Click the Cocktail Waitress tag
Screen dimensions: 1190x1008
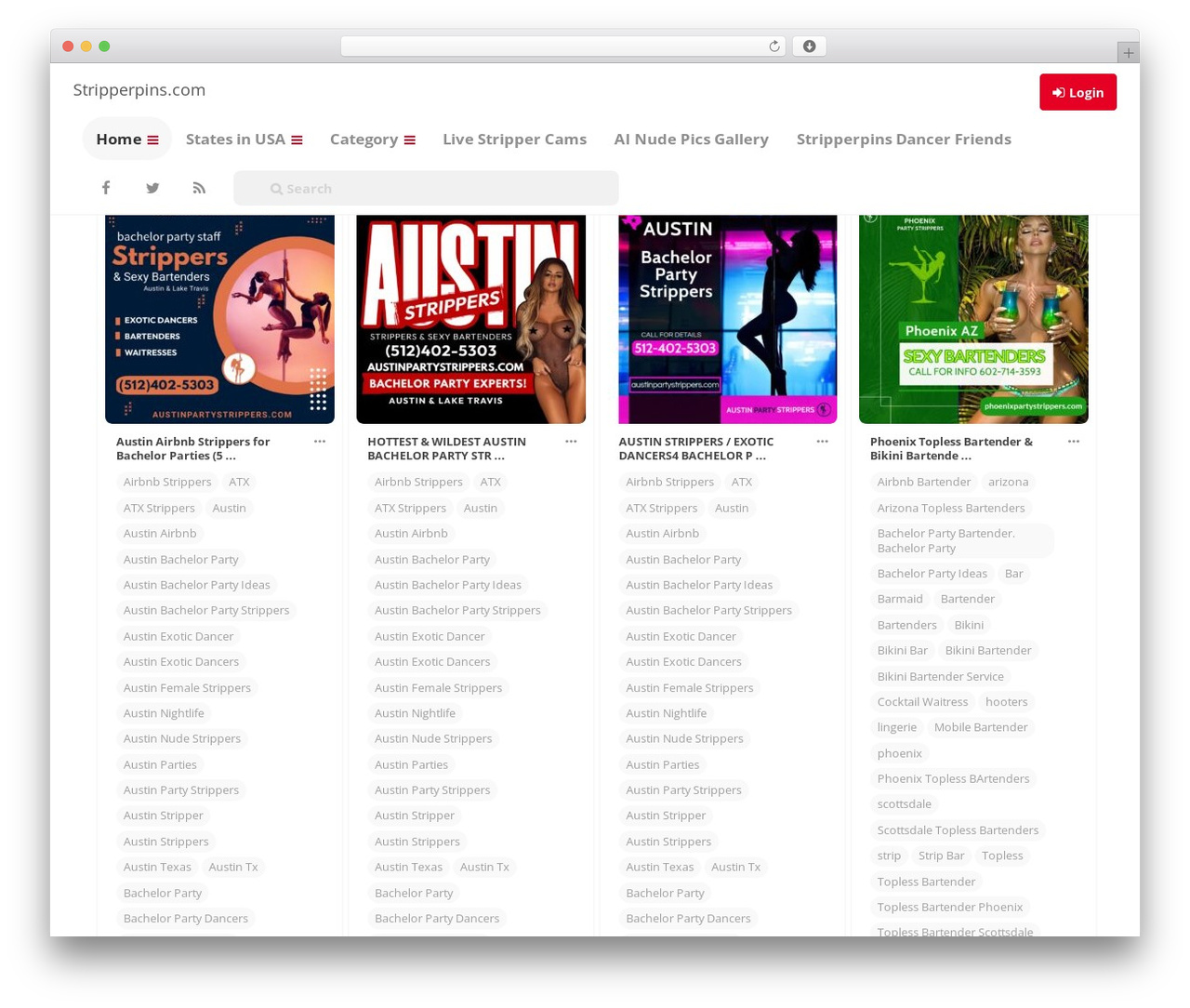922,702
